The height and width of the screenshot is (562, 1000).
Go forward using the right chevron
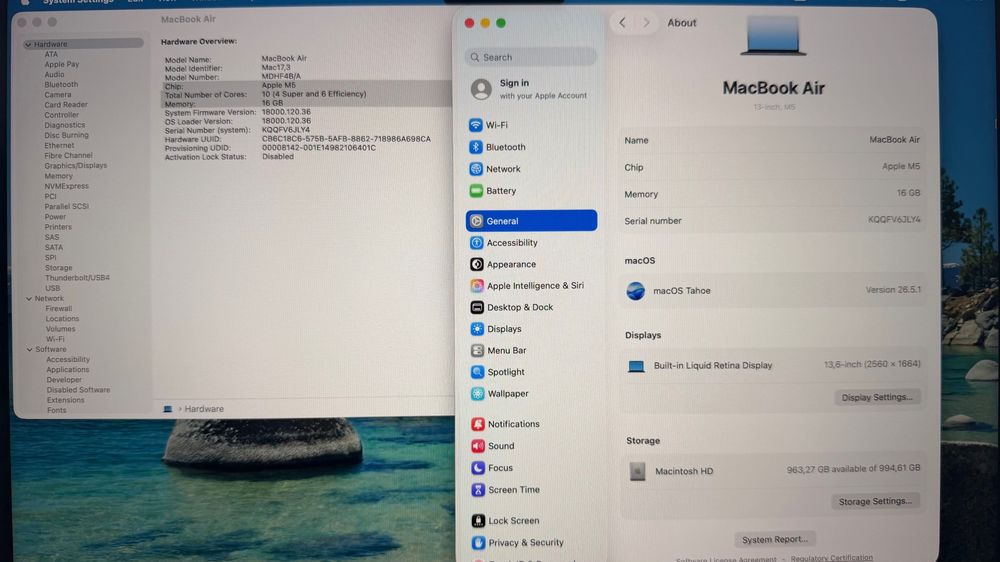click(646, 23)
